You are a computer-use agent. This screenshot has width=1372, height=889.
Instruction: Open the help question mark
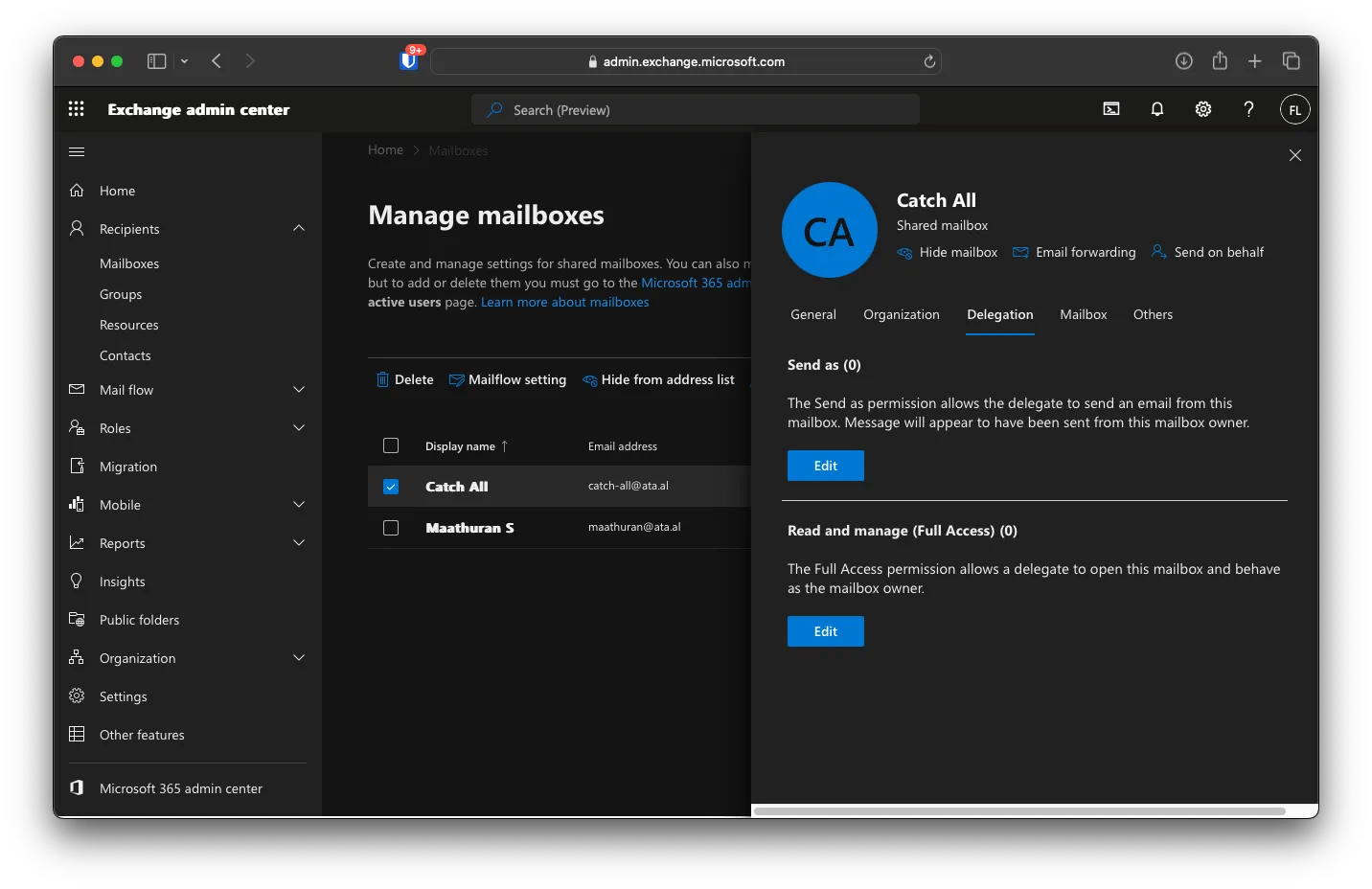click(x=1248, y=109)
